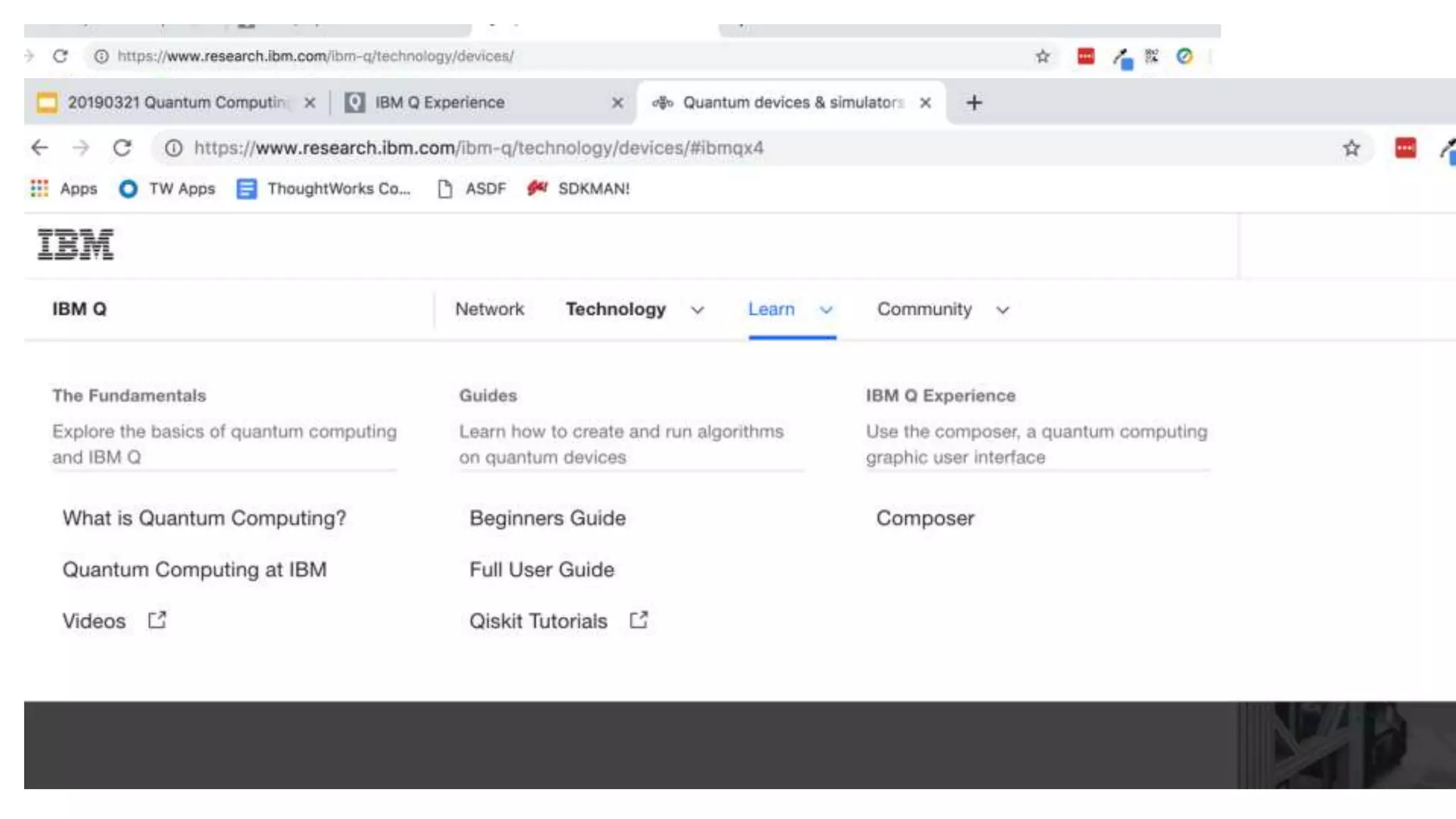
Task: Click the IBM logo
Action: [75, 245]
